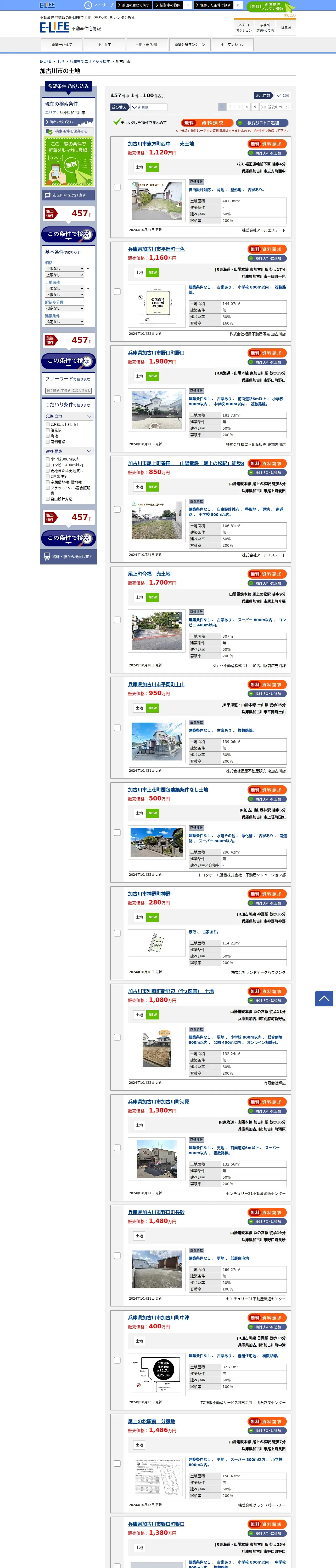This screenshot has width=336, height=1568.
Task: Click the 検索条件を保存する folder icon
Action: click(49, 131)
